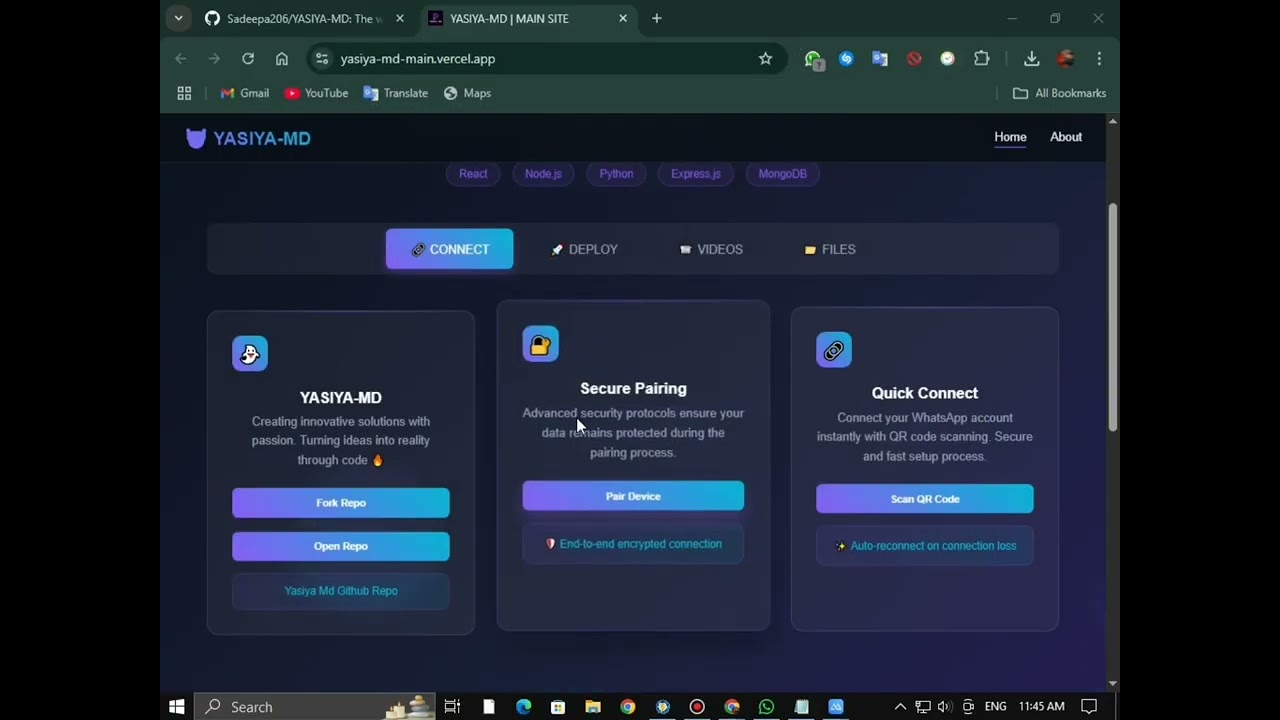This screenshot has width=1280, height=720.
Task: Open Maps bookmark
Action: [x=467, y=93]
